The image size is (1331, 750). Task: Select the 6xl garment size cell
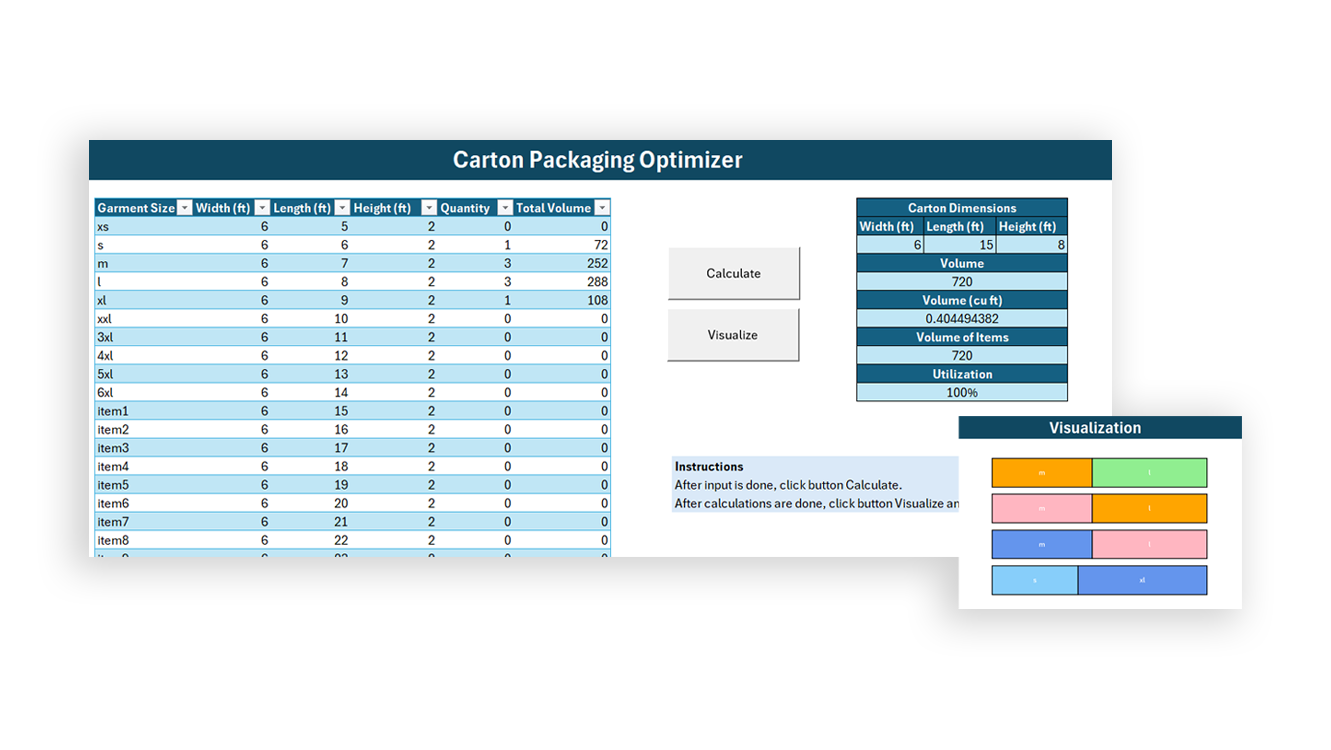(x=144, y=393)
